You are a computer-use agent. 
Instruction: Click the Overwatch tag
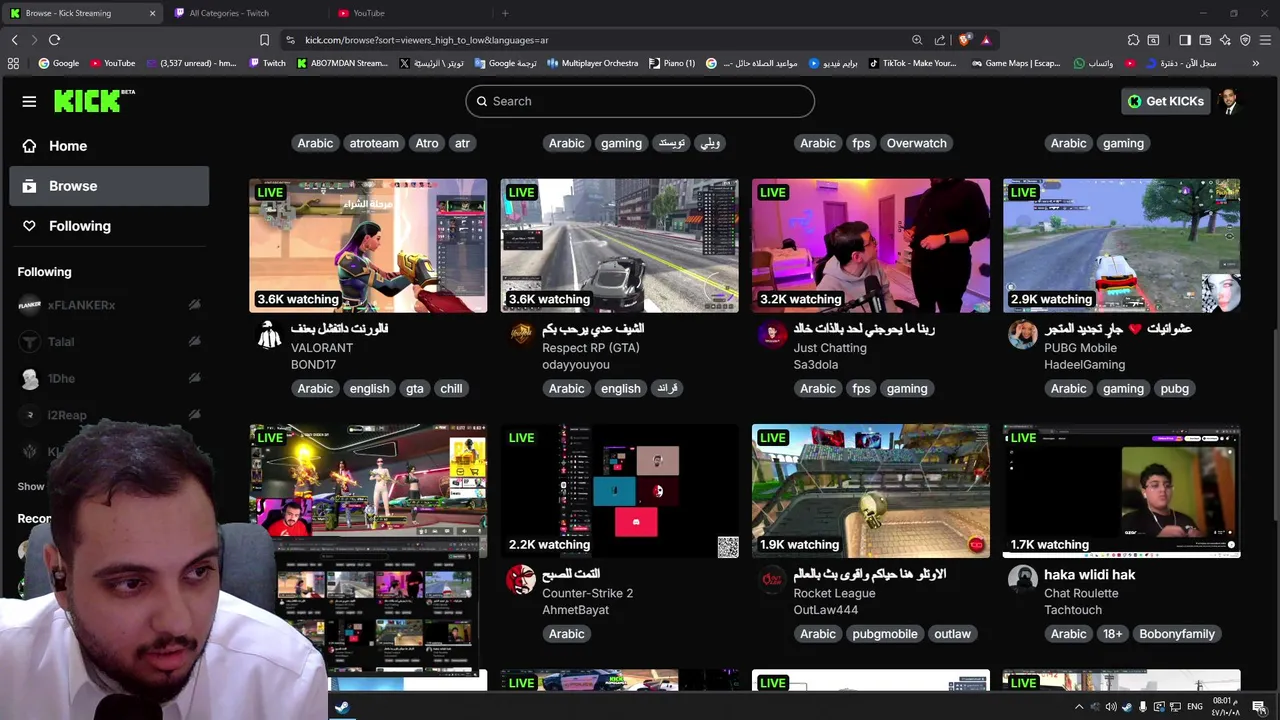916,143
